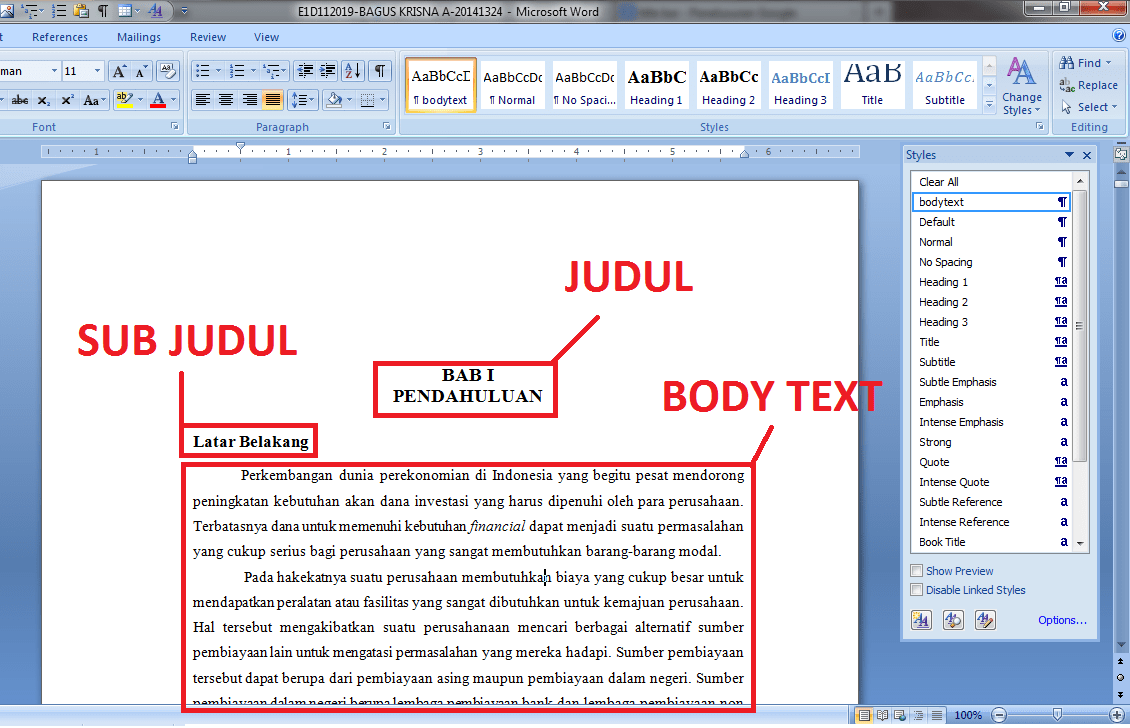
Task: Align text left
Action: click(203, 100)
